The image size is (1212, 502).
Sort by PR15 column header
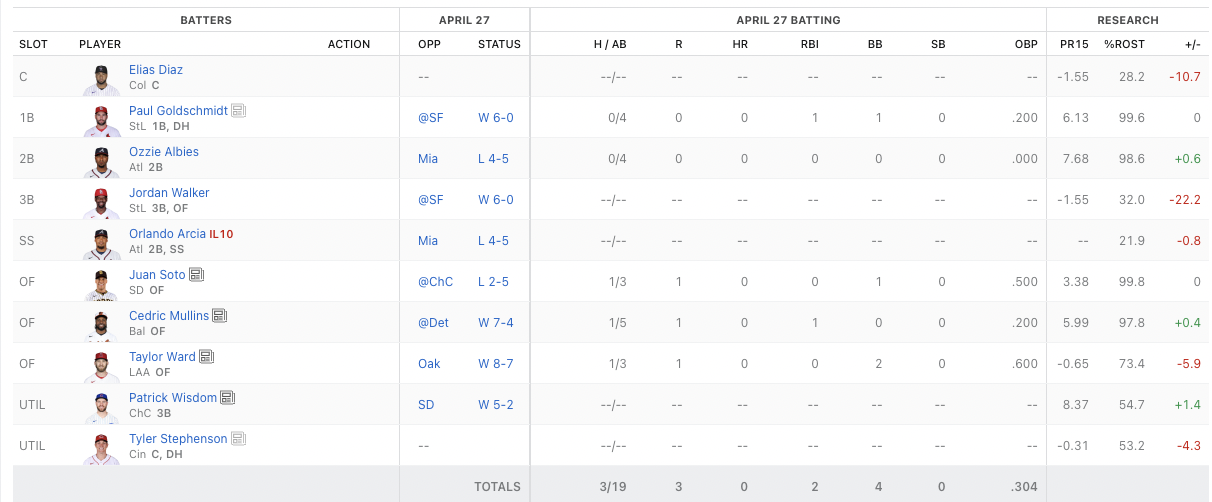[x=1074, y=44]
